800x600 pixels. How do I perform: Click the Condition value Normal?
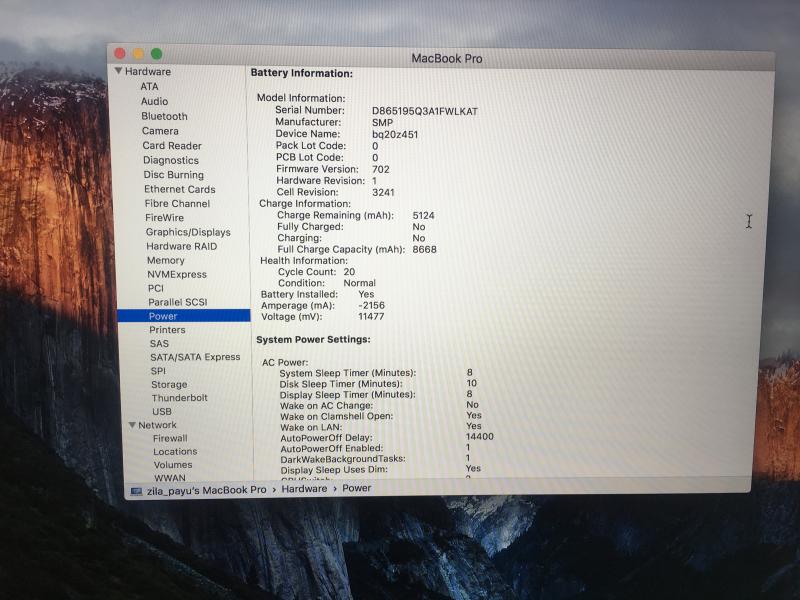[x=359, y=283]
